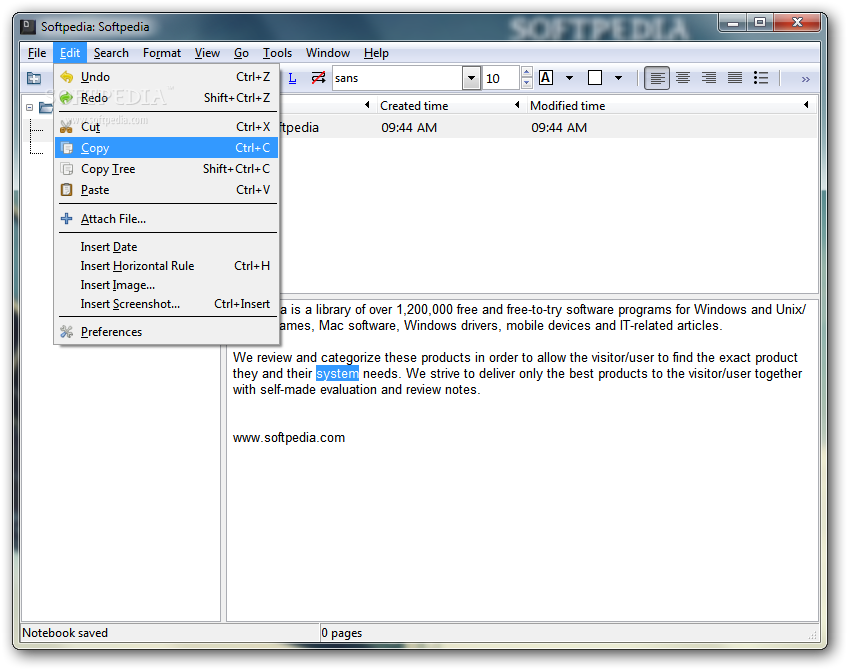Toggle justify alignment
Viewport: 848px width, 670px height.
(735, 78)
